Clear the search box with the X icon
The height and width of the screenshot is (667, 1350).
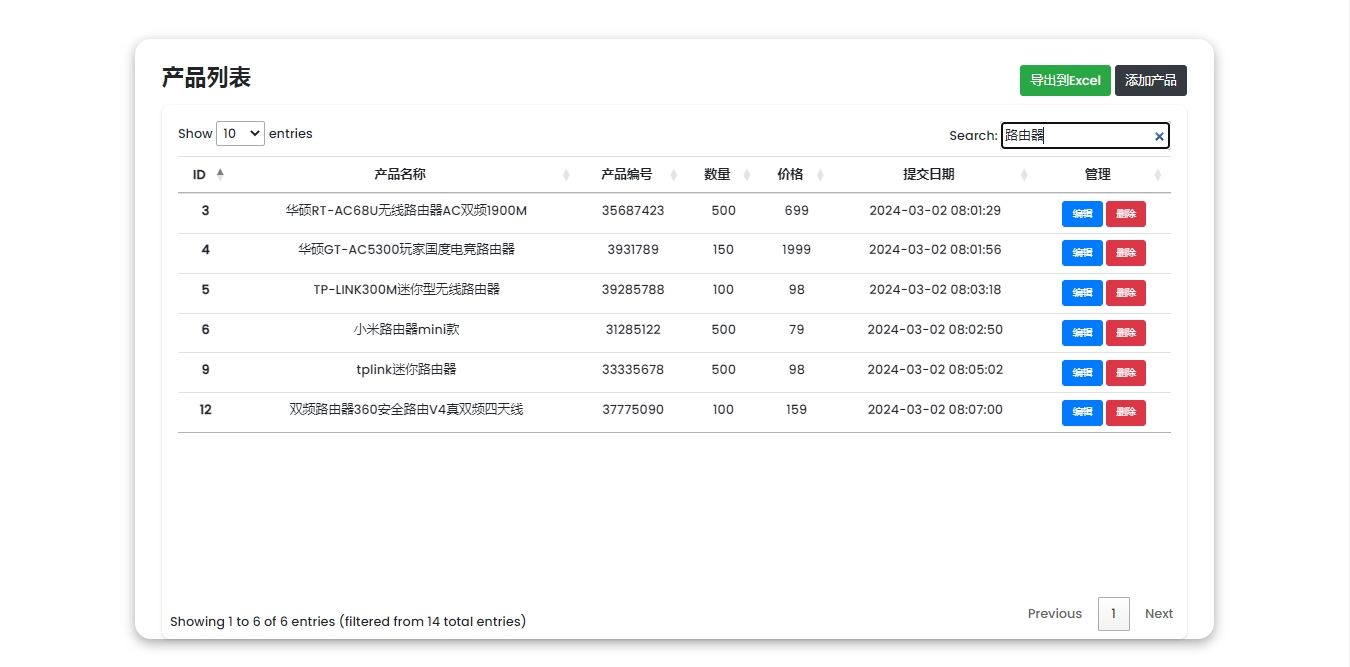tap(1159, 136)
